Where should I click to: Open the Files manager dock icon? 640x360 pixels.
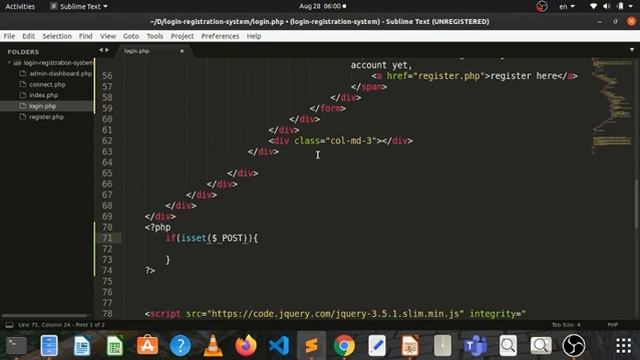[x=49, y=345]
